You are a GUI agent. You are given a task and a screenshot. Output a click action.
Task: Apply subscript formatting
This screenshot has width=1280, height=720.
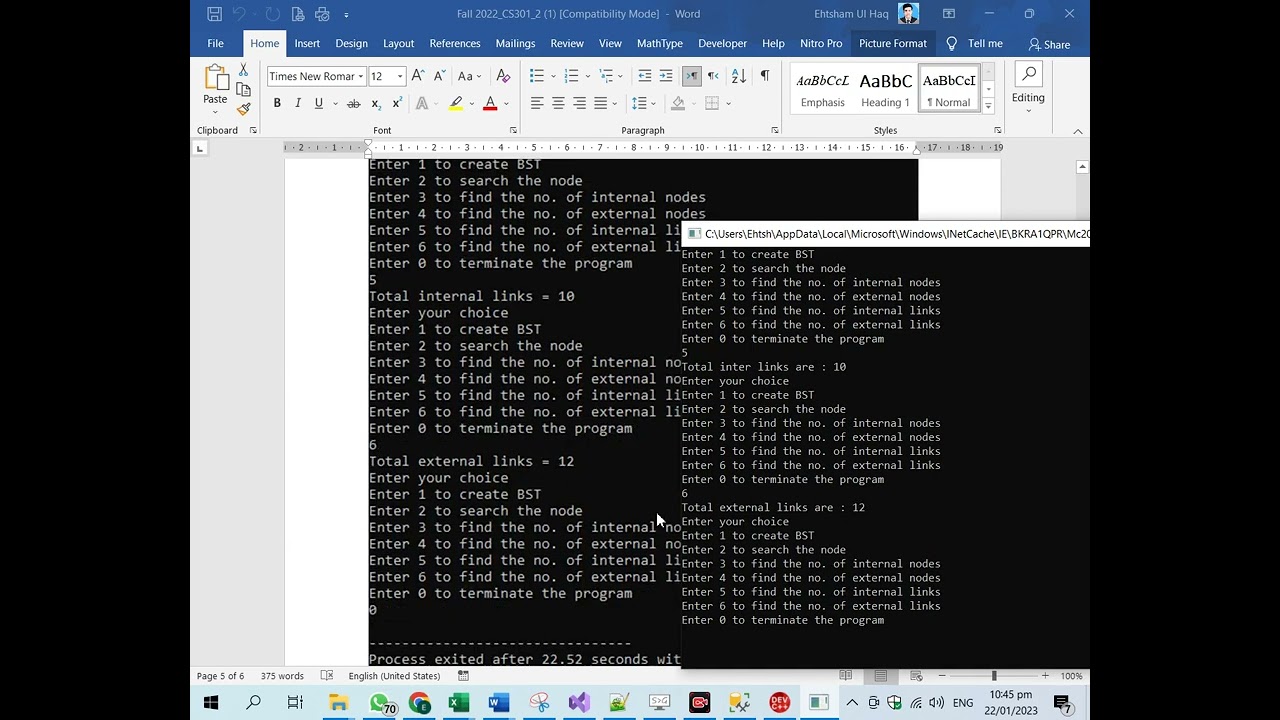pyautogui.click(x=376, y=104)
